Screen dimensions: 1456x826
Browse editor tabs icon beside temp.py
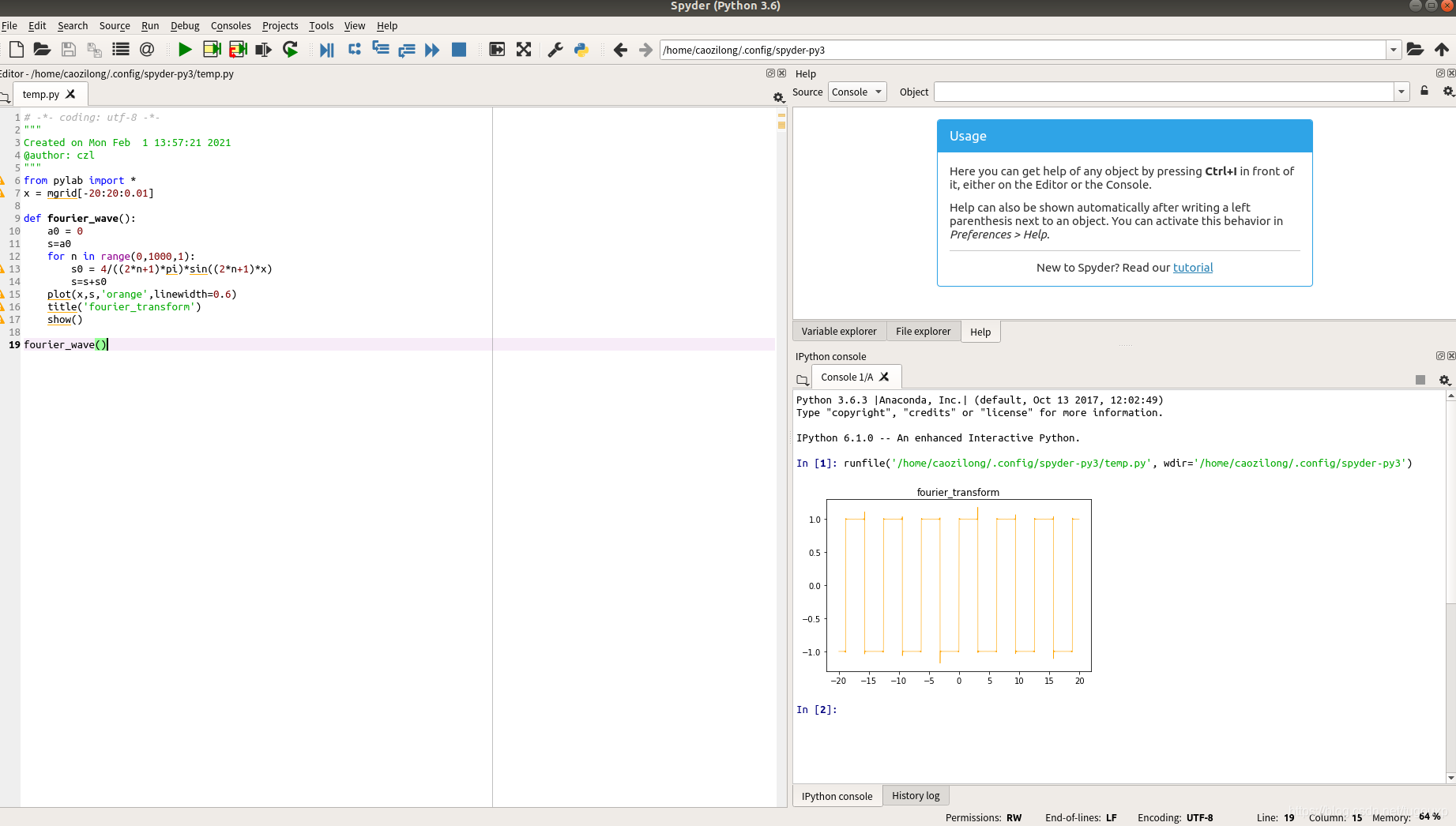click(x=5, y=98)
